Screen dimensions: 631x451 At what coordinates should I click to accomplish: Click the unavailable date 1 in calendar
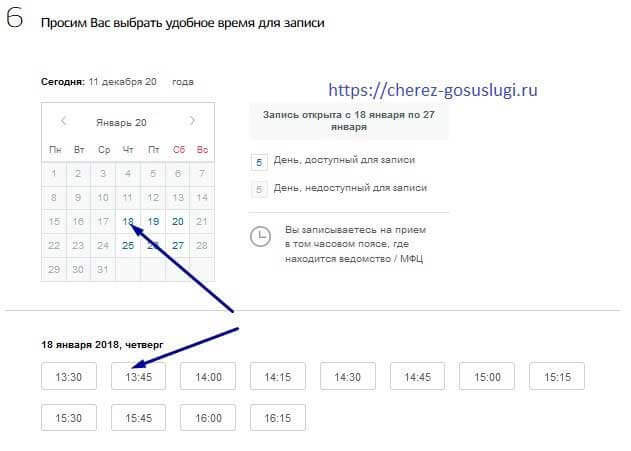click(x=54, y=174)
